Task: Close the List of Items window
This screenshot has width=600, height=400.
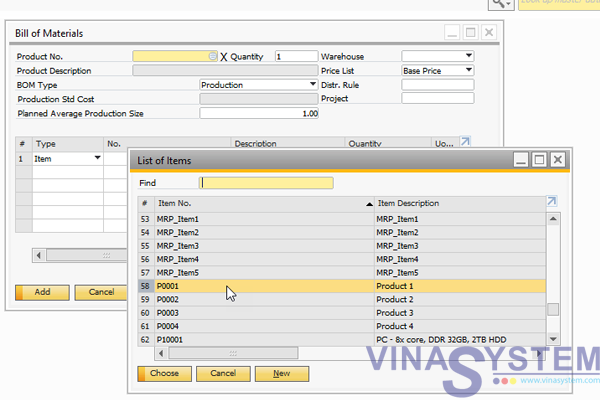Action: [x=558, y=159]
